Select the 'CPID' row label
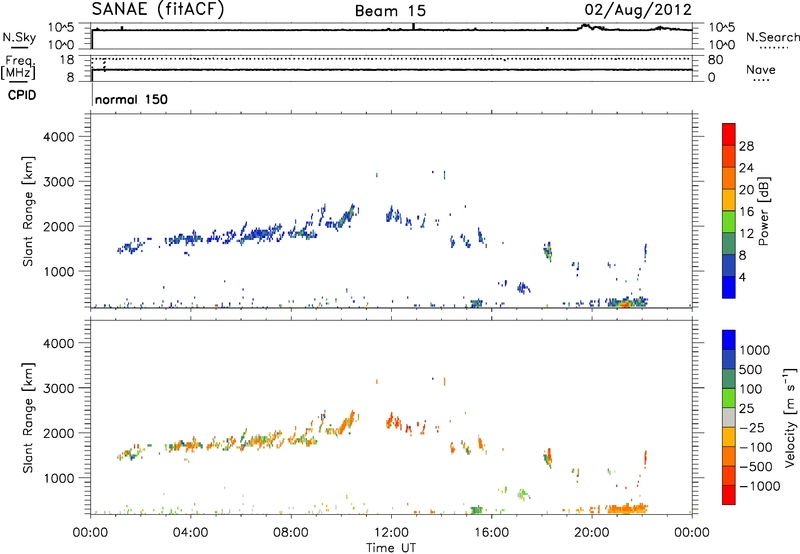This screenshot has height=554, width=800. [22, 95]
